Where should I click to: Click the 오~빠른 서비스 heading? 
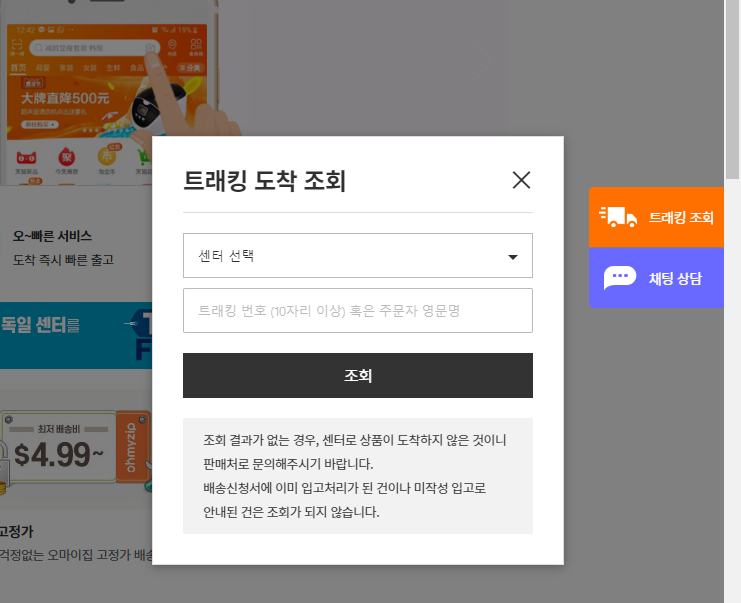[x=52, y=236]
